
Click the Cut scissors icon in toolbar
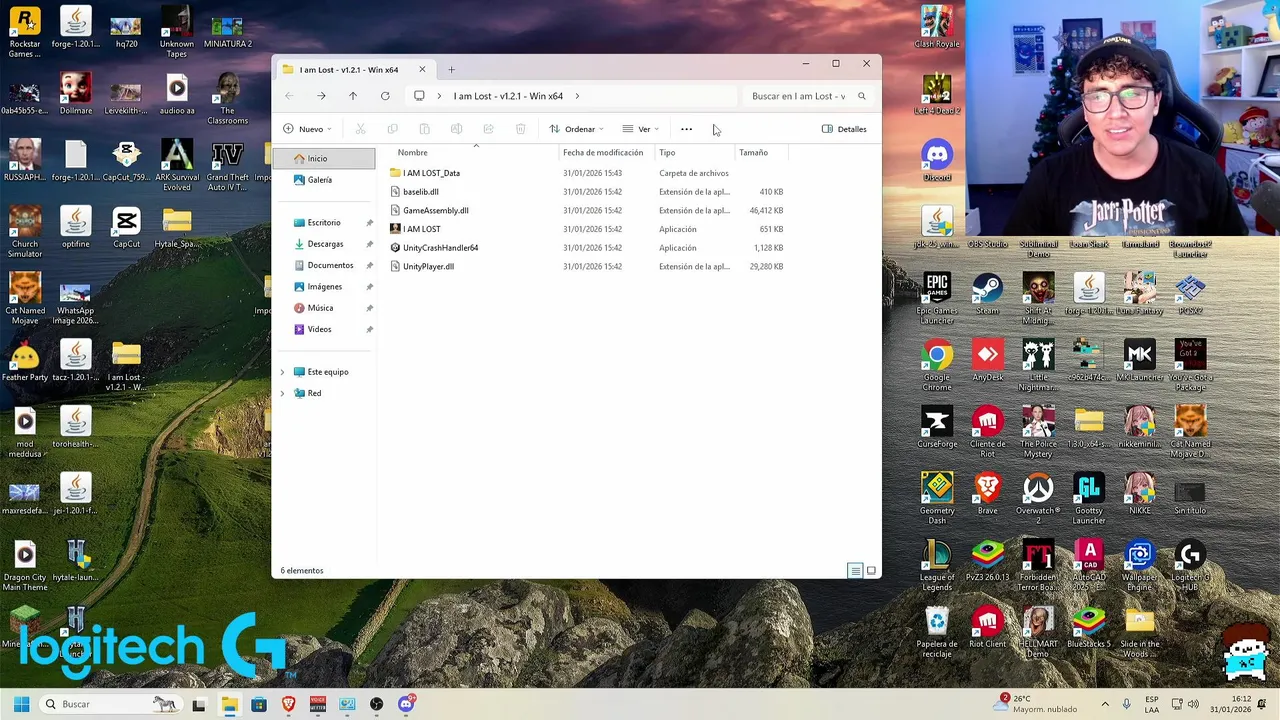(x=361, y=129)
